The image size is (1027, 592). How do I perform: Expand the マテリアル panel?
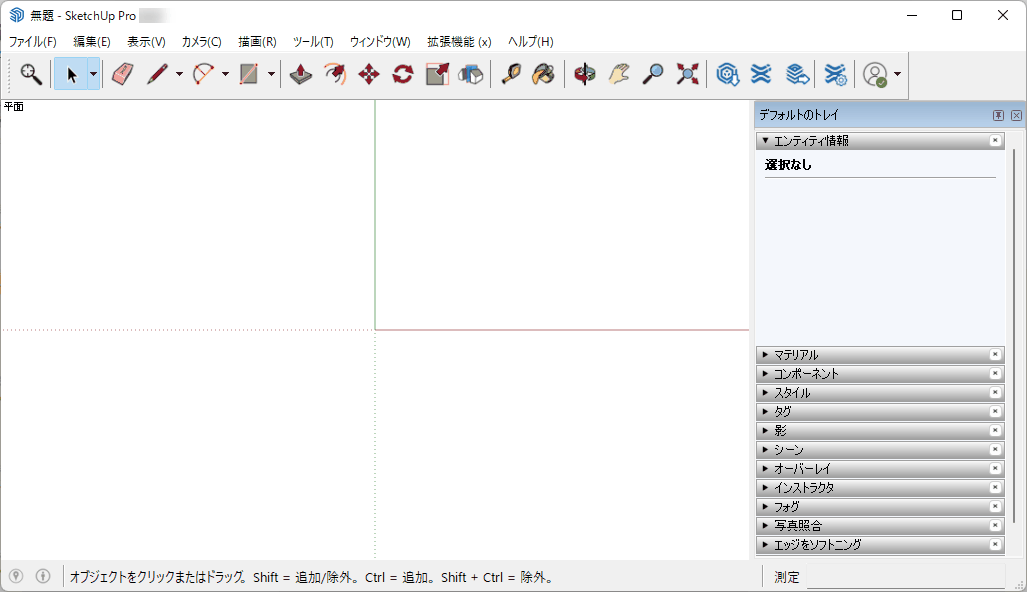pos(795,355)
